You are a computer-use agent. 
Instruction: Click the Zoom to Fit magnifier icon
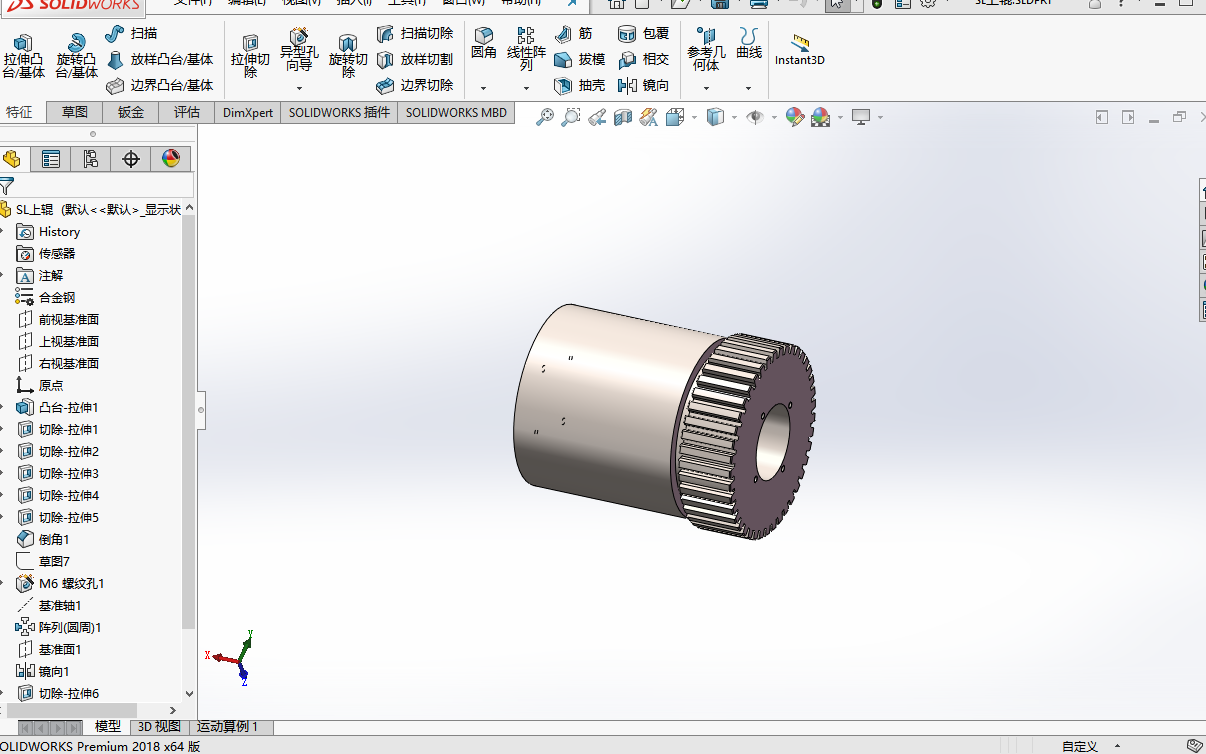coord(544,117)
